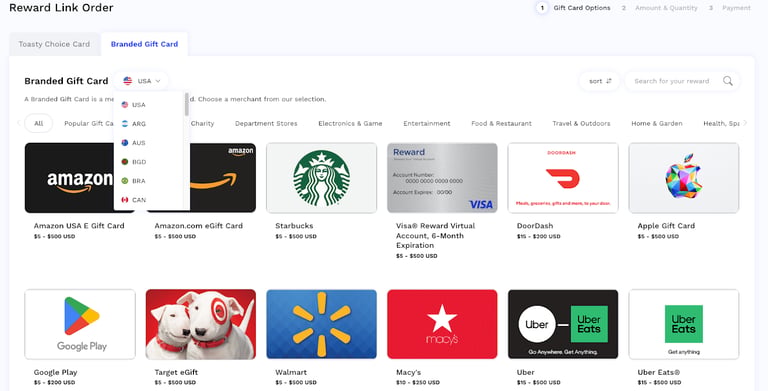Filter by Home & Garden category
The height and width of the screenshot is (391, 768).
657,123
